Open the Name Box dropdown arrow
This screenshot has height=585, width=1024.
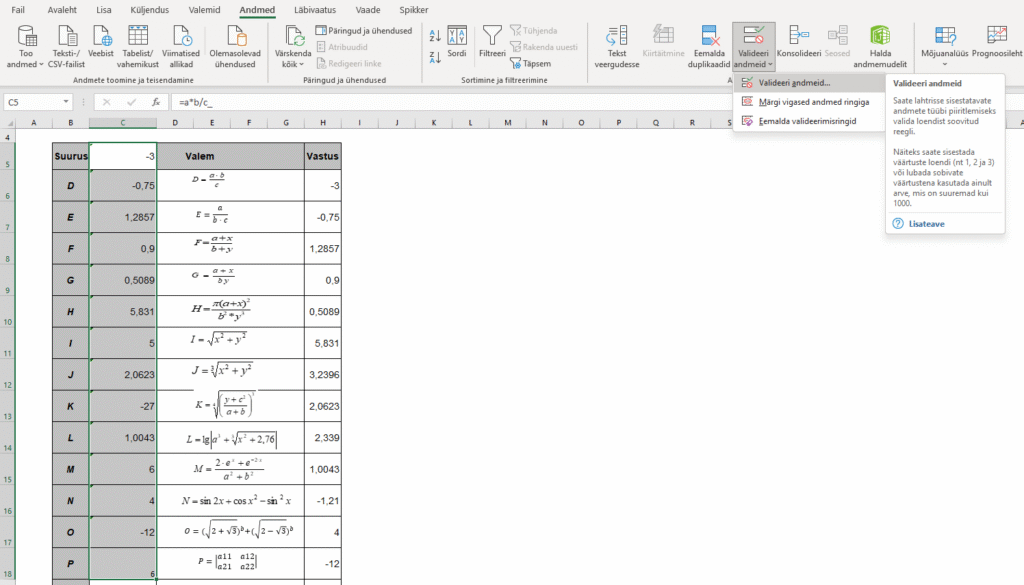67,102
